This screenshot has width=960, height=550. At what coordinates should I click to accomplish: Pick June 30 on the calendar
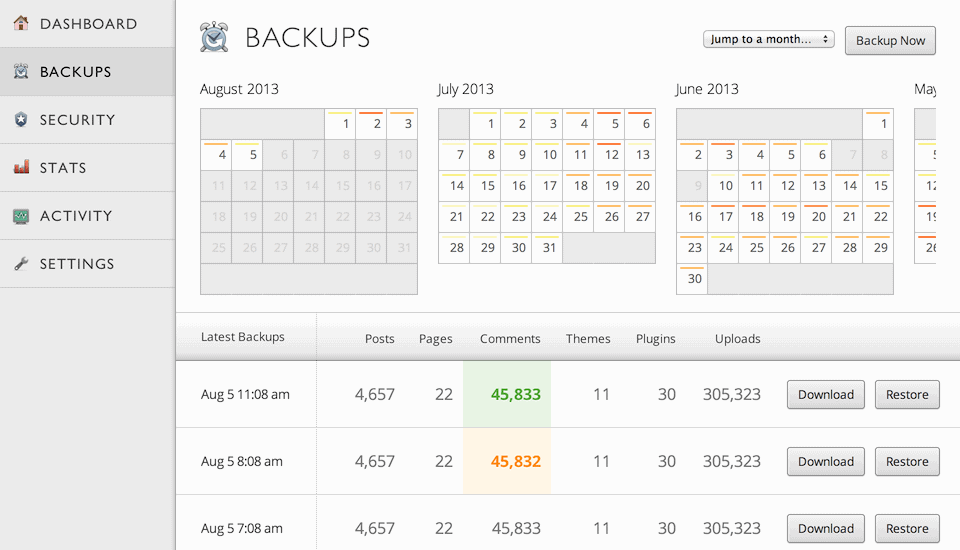pos(692,279)
